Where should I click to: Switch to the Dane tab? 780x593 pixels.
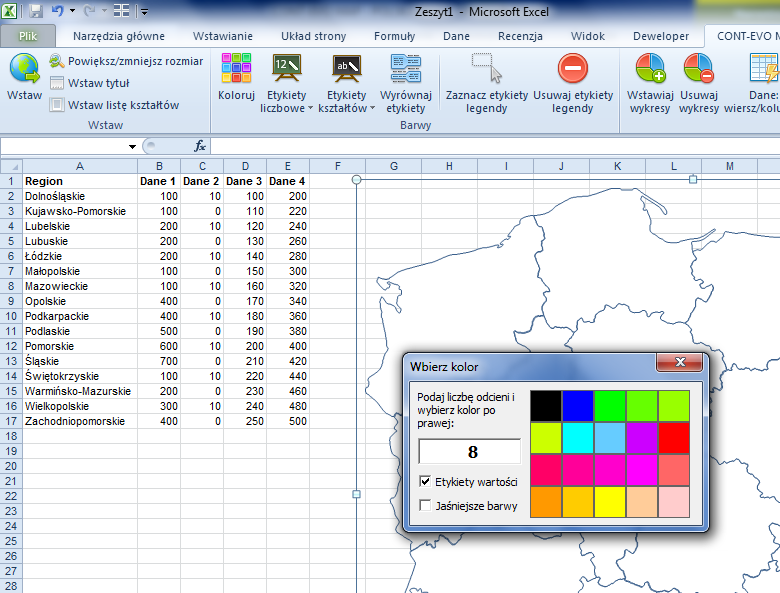(456, 36)
